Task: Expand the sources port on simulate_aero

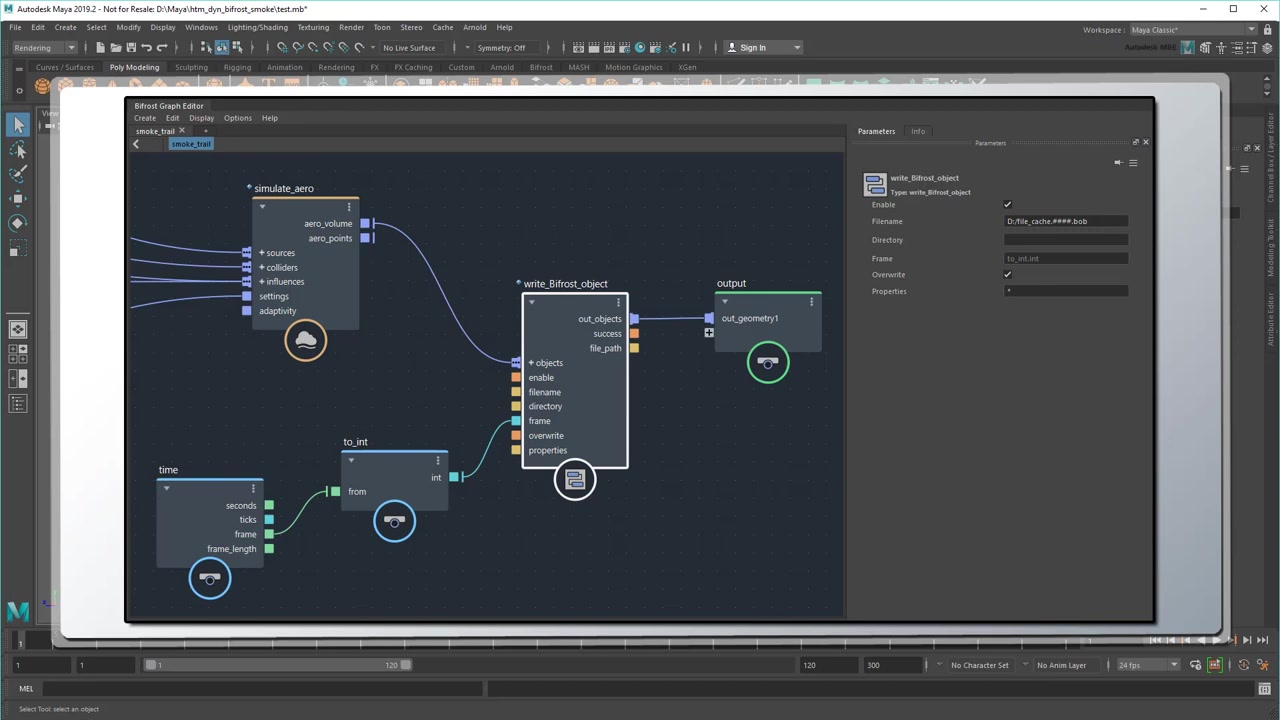Action: tap(262, 253)
